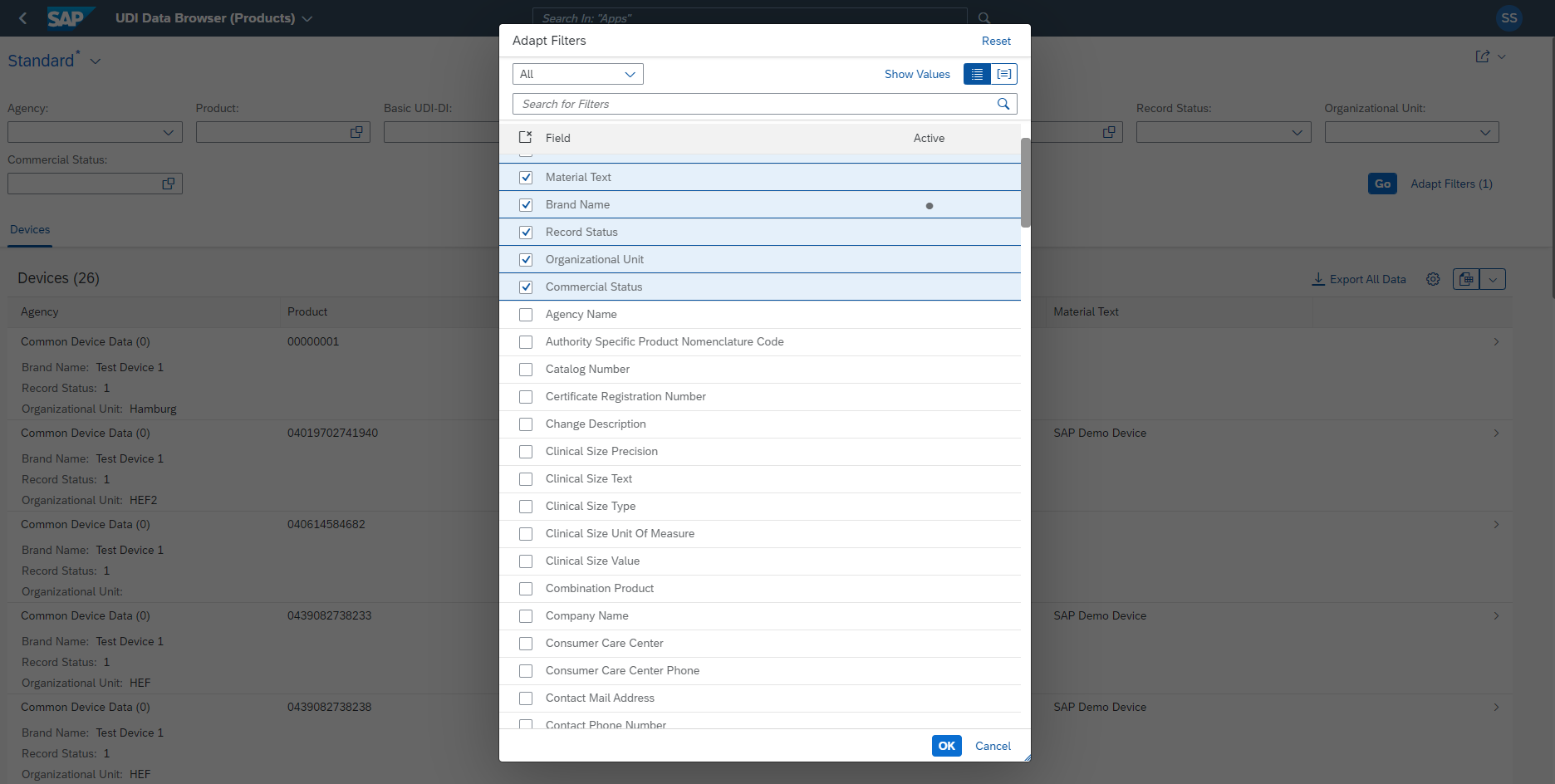The height and width of the screenshot is (784, 1555).
Task: Select Contact Mail Address row
Action: tap(760, 698)
